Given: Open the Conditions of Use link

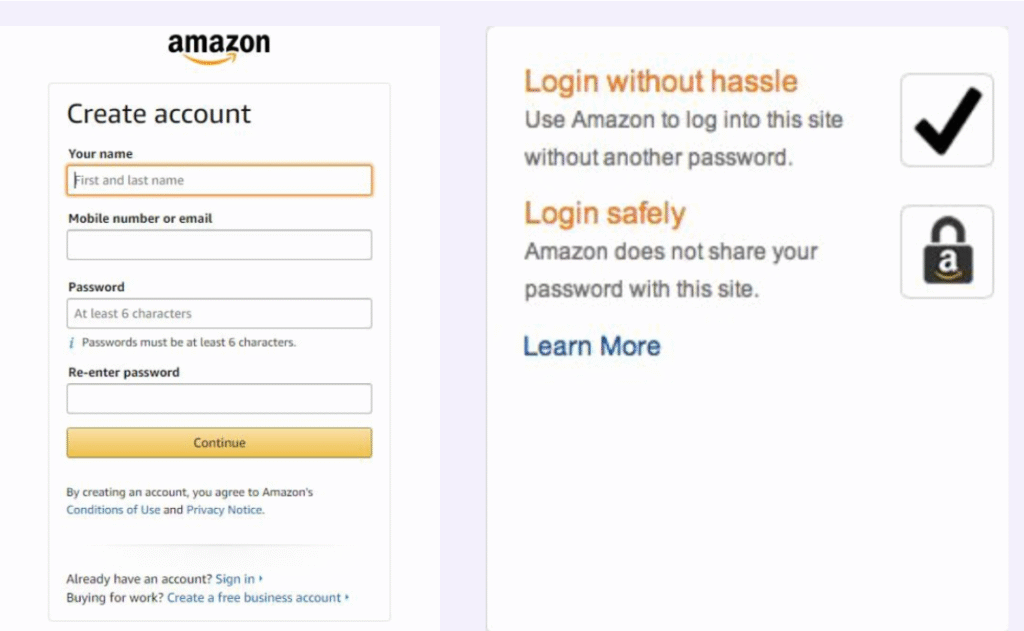Looking at the screenshot, I should tap(113, 510).
